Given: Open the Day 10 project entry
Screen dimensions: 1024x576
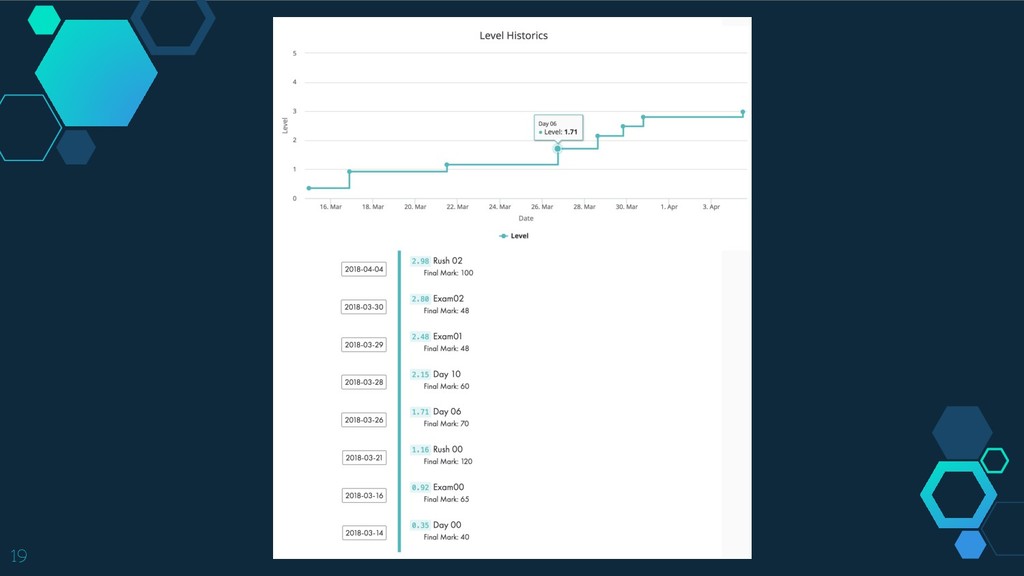Looking at the screenshot, I should (x=447, y=374).
